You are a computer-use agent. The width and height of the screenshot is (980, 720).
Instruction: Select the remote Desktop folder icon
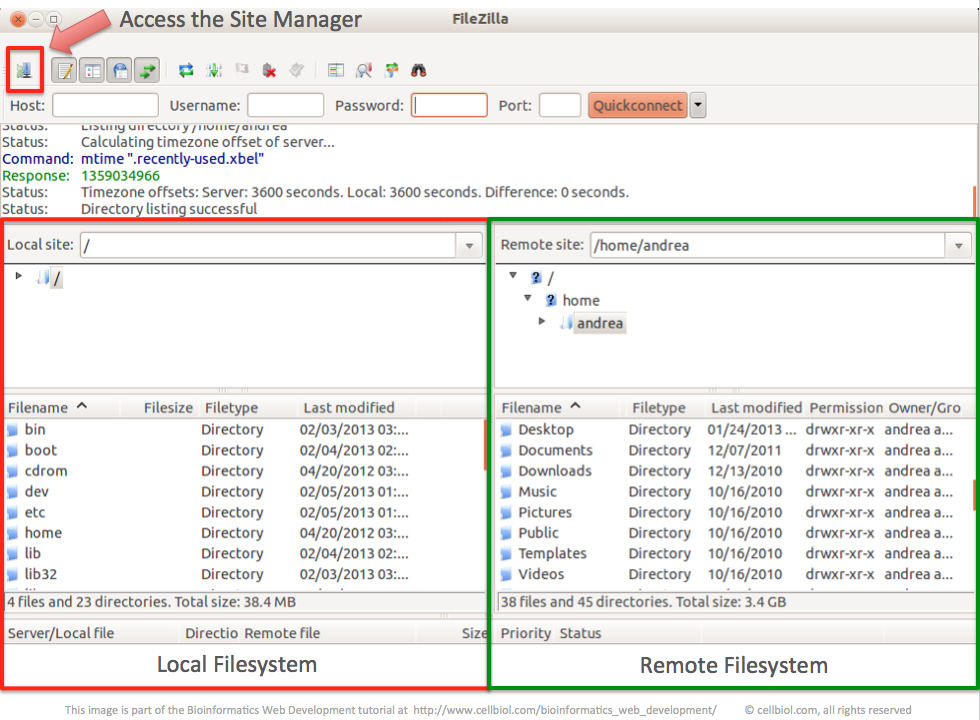pos(506,430)
